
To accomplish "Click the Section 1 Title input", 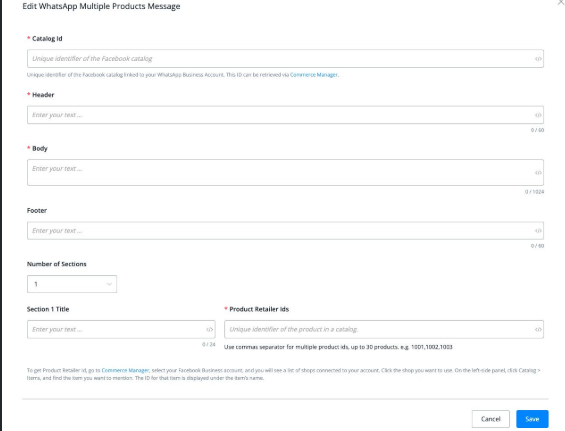I will coord(121,329).
